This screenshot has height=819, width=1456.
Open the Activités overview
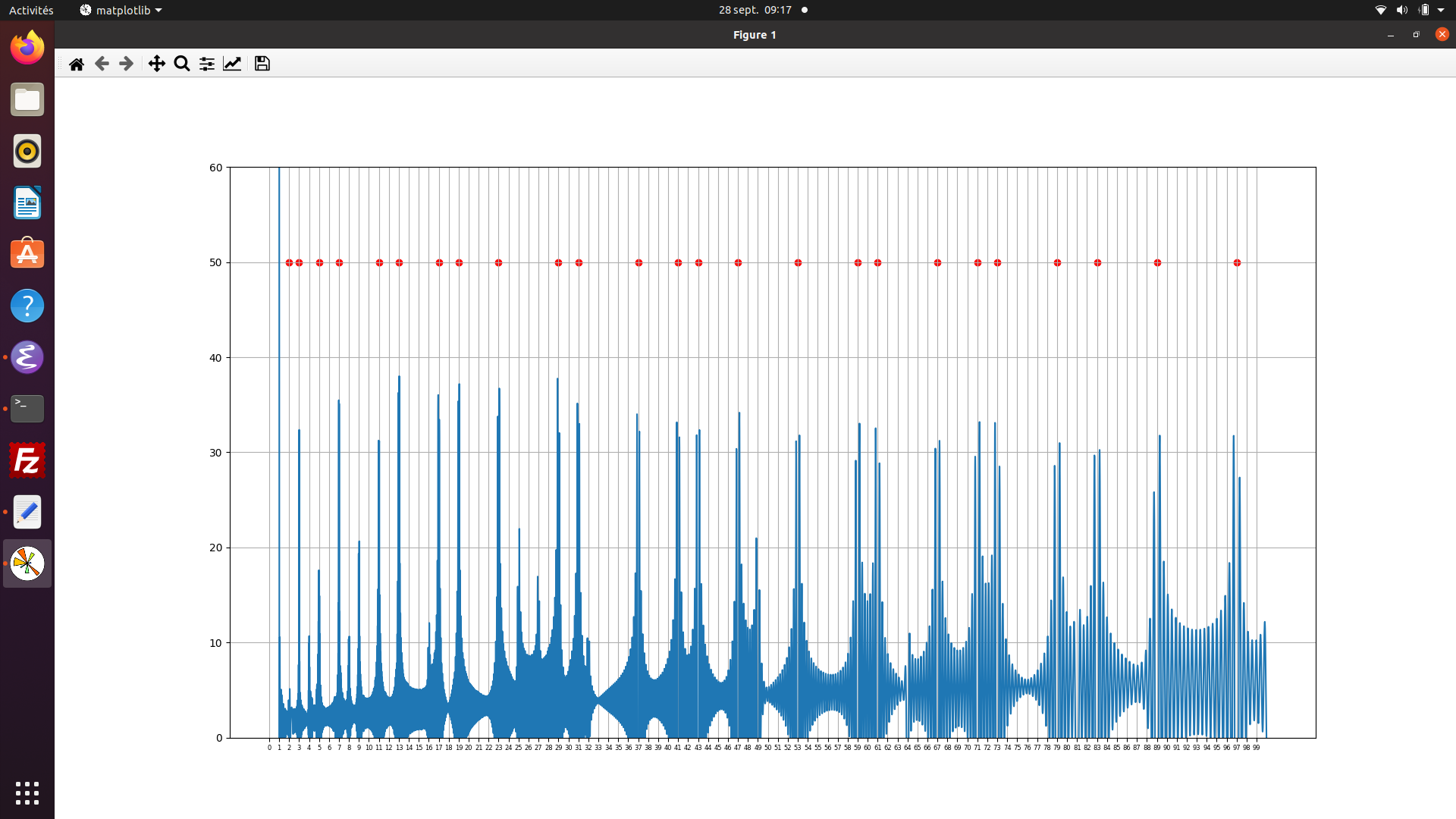pyautogui.click(x=31, y=10)
